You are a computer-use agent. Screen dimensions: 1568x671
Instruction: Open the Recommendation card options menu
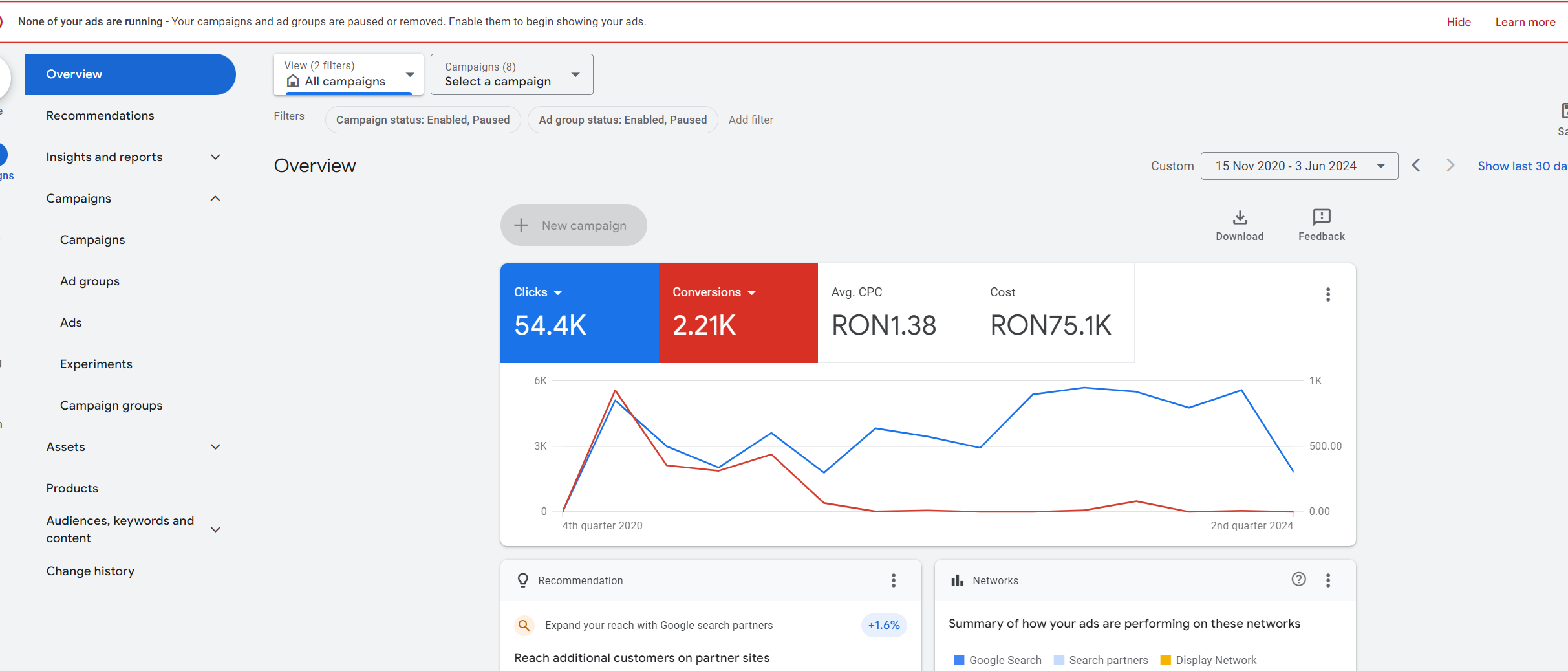point(893,580)
